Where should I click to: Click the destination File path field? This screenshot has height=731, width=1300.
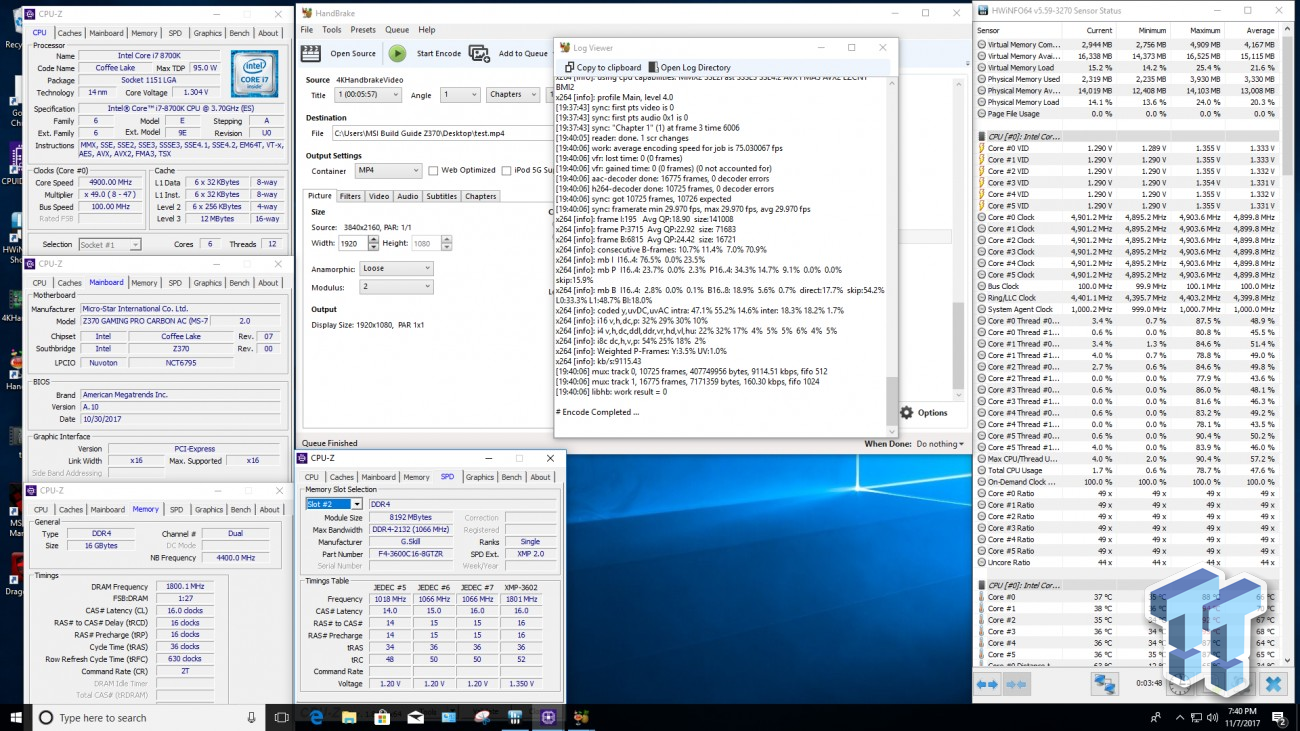tap(441, 133)
